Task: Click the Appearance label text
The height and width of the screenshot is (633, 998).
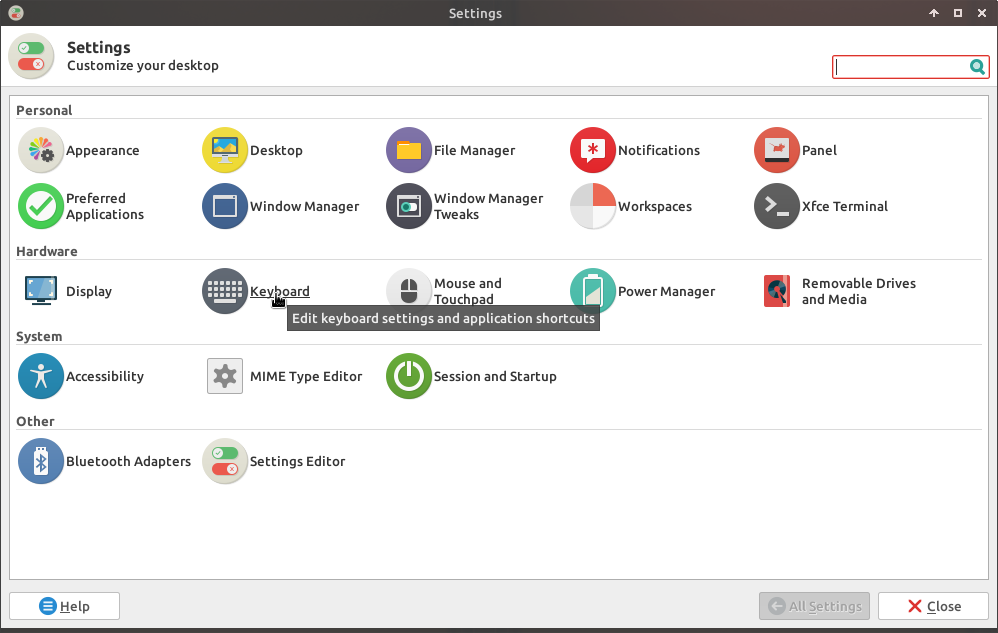Action: point(102,151)
